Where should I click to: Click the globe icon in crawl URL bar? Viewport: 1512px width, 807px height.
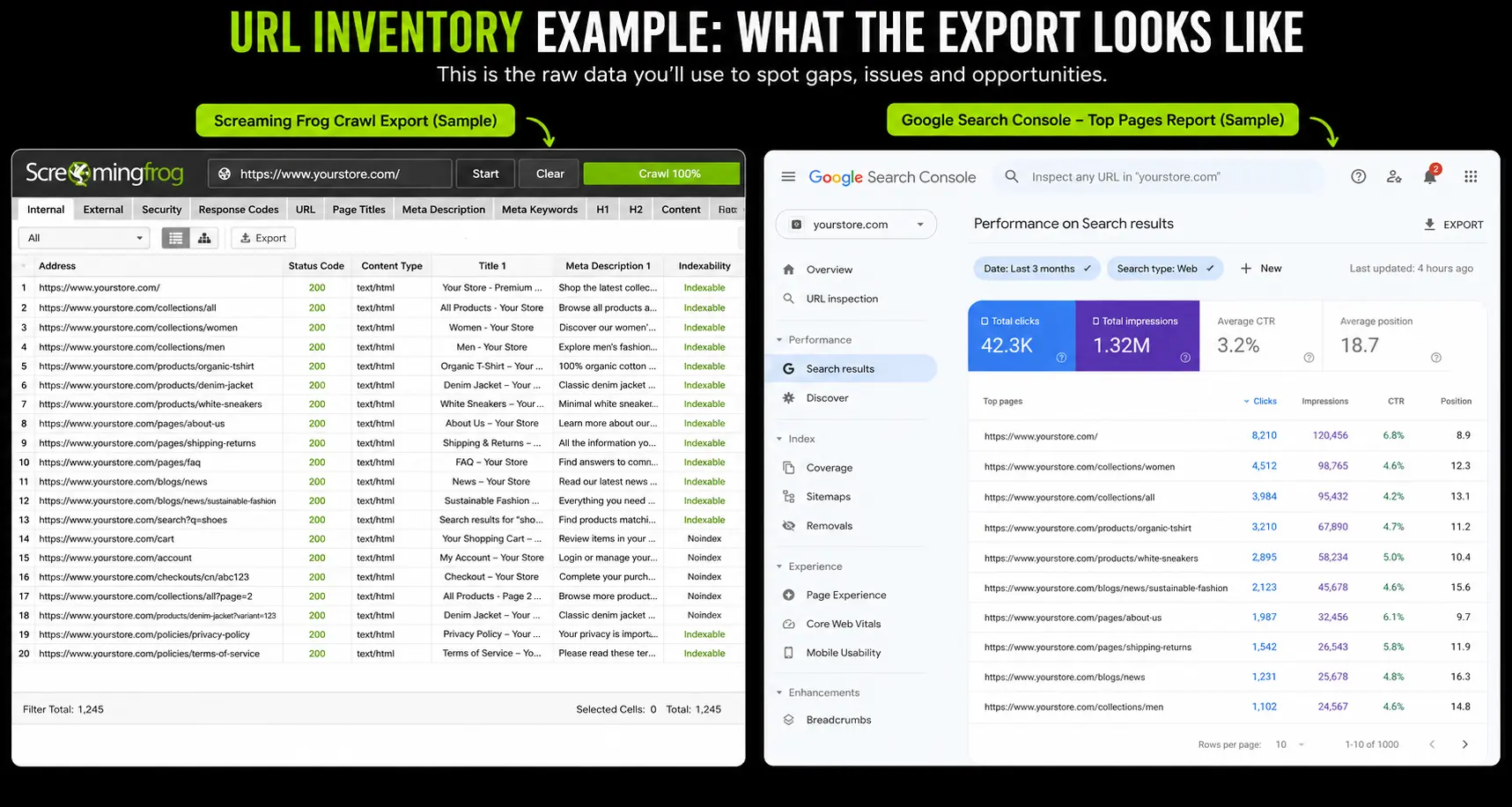(225, 174)
